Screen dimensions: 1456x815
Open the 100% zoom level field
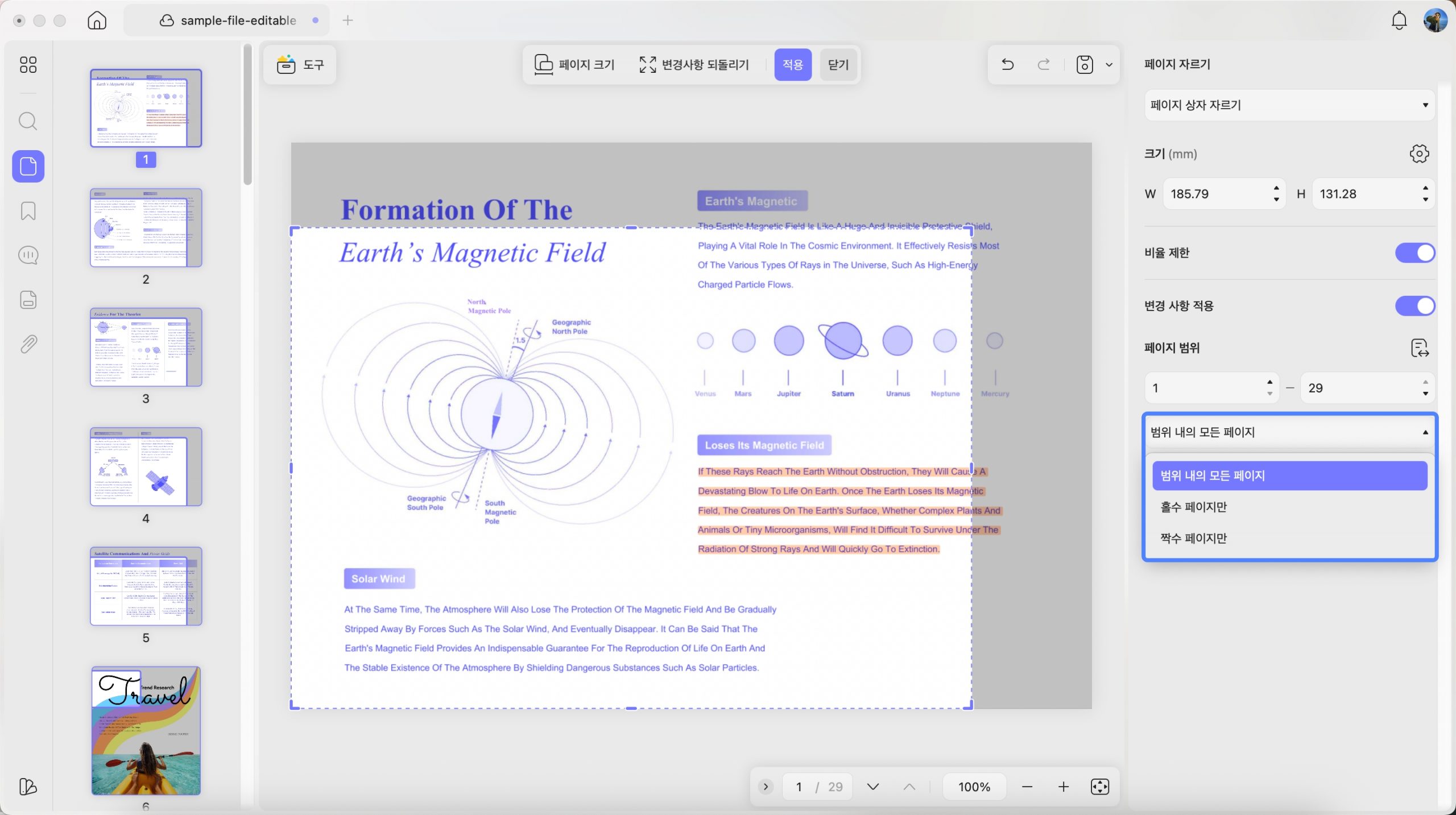pyautogui.click(x=974, y=787)
